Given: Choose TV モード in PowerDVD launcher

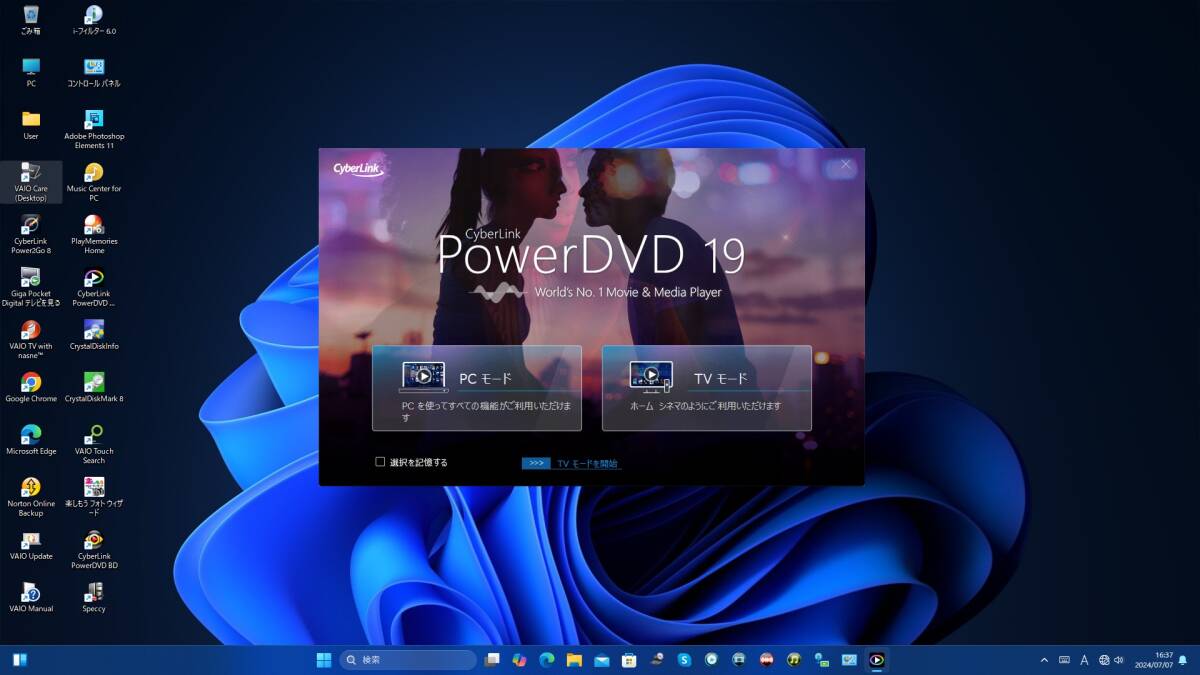Looking at the screenshot, I should [706, 388].
